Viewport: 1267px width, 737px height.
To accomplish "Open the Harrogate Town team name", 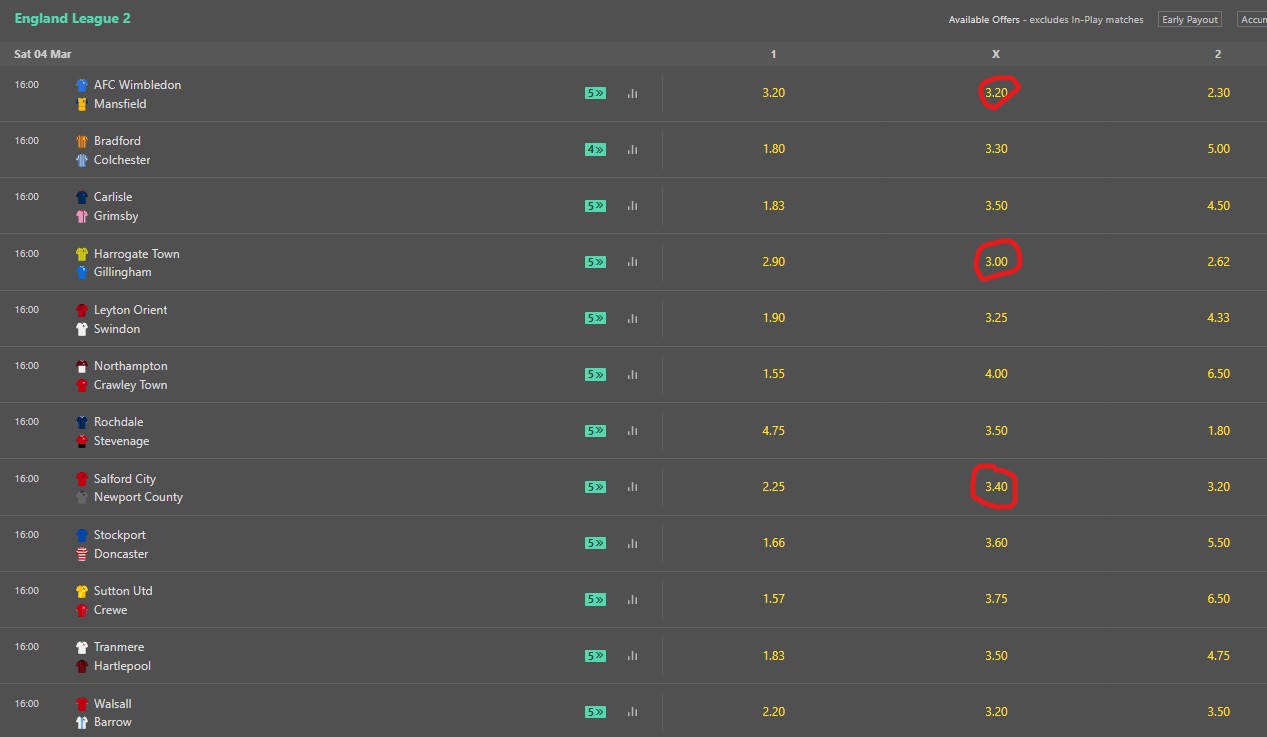I will (136, 254).
